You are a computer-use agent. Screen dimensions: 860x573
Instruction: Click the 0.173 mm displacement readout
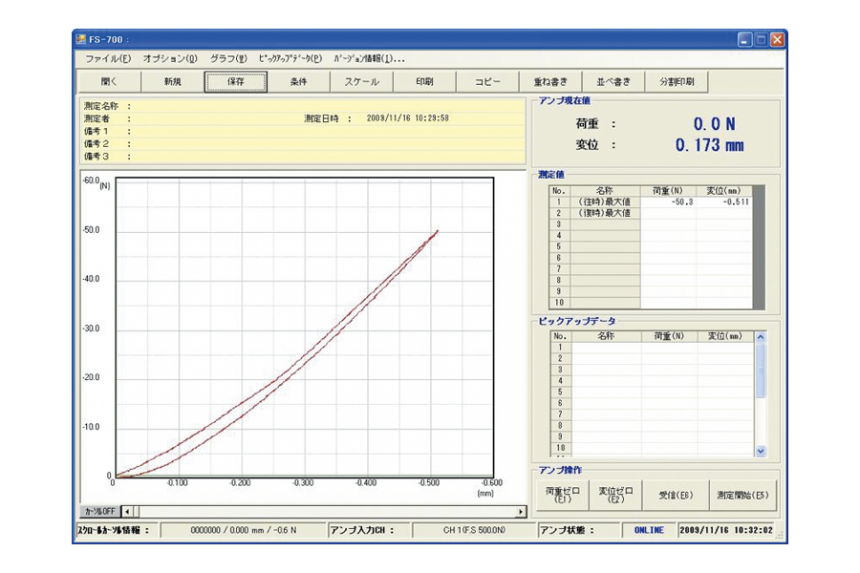710,145
